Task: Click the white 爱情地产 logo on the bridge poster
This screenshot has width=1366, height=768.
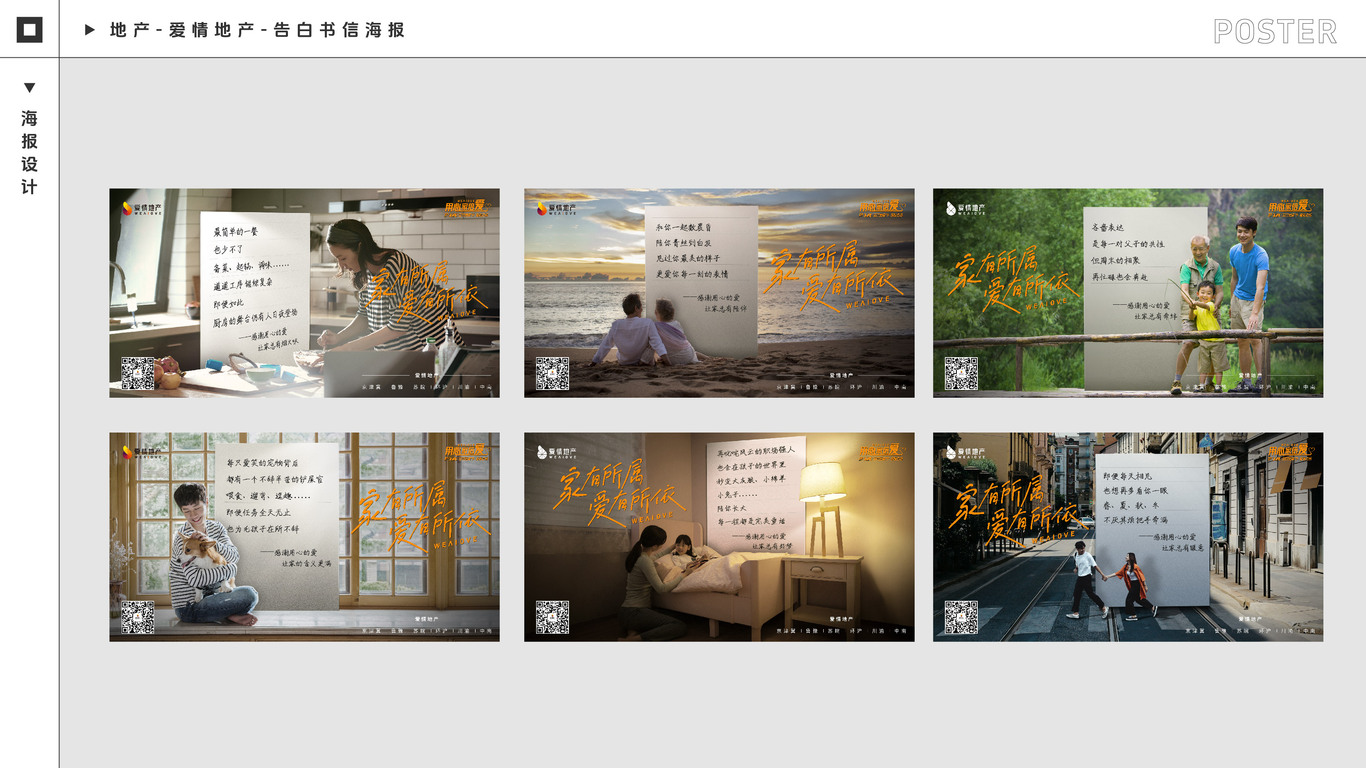Action: tap(966, 209)
